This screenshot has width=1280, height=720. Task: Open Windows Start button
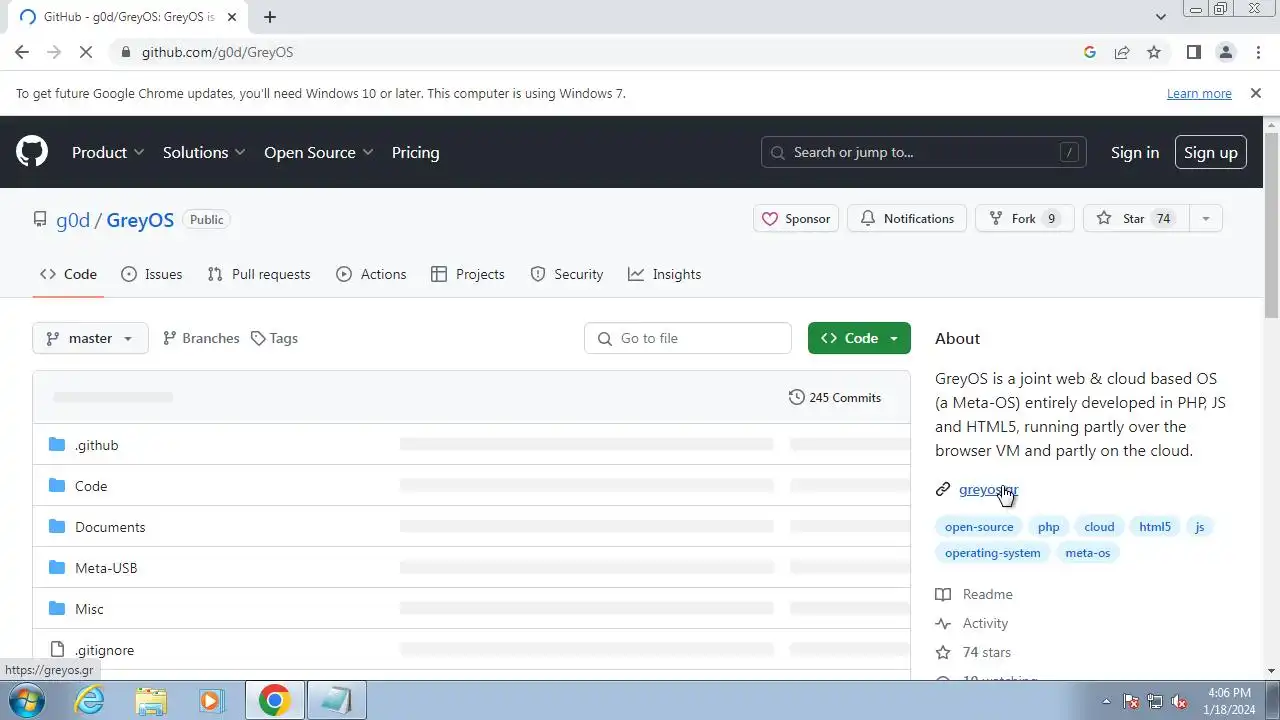pyautogui.click(x=25, y=700)
